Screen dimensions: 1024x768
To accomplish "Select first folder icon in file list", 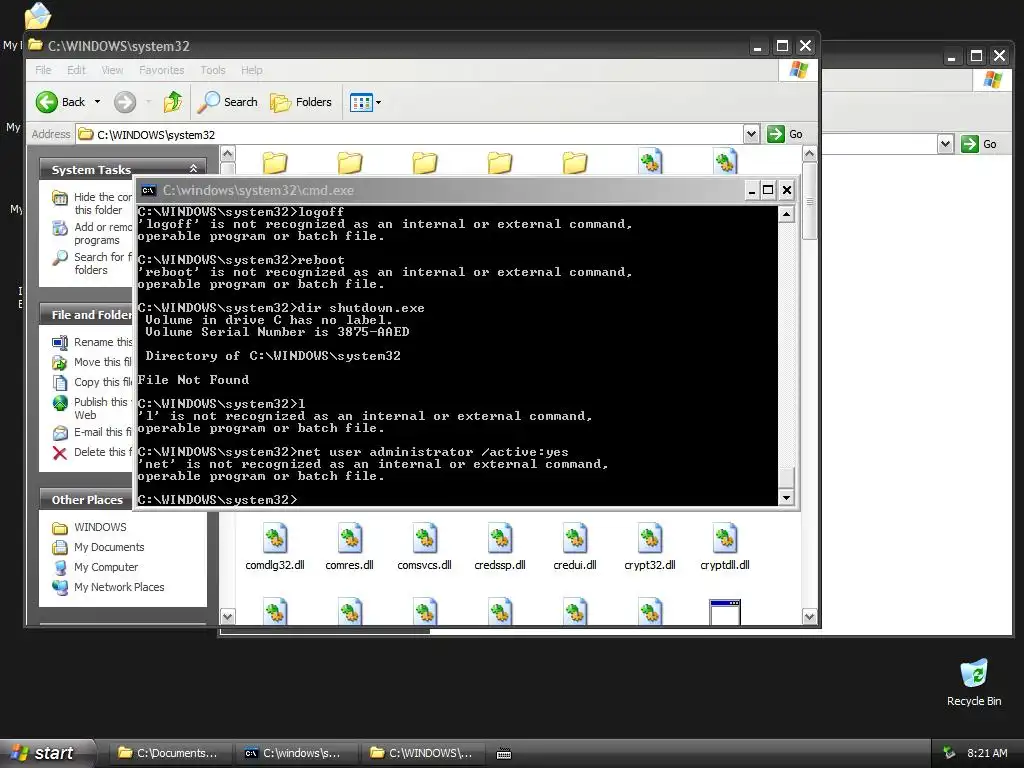I will (x=275, y=162).
